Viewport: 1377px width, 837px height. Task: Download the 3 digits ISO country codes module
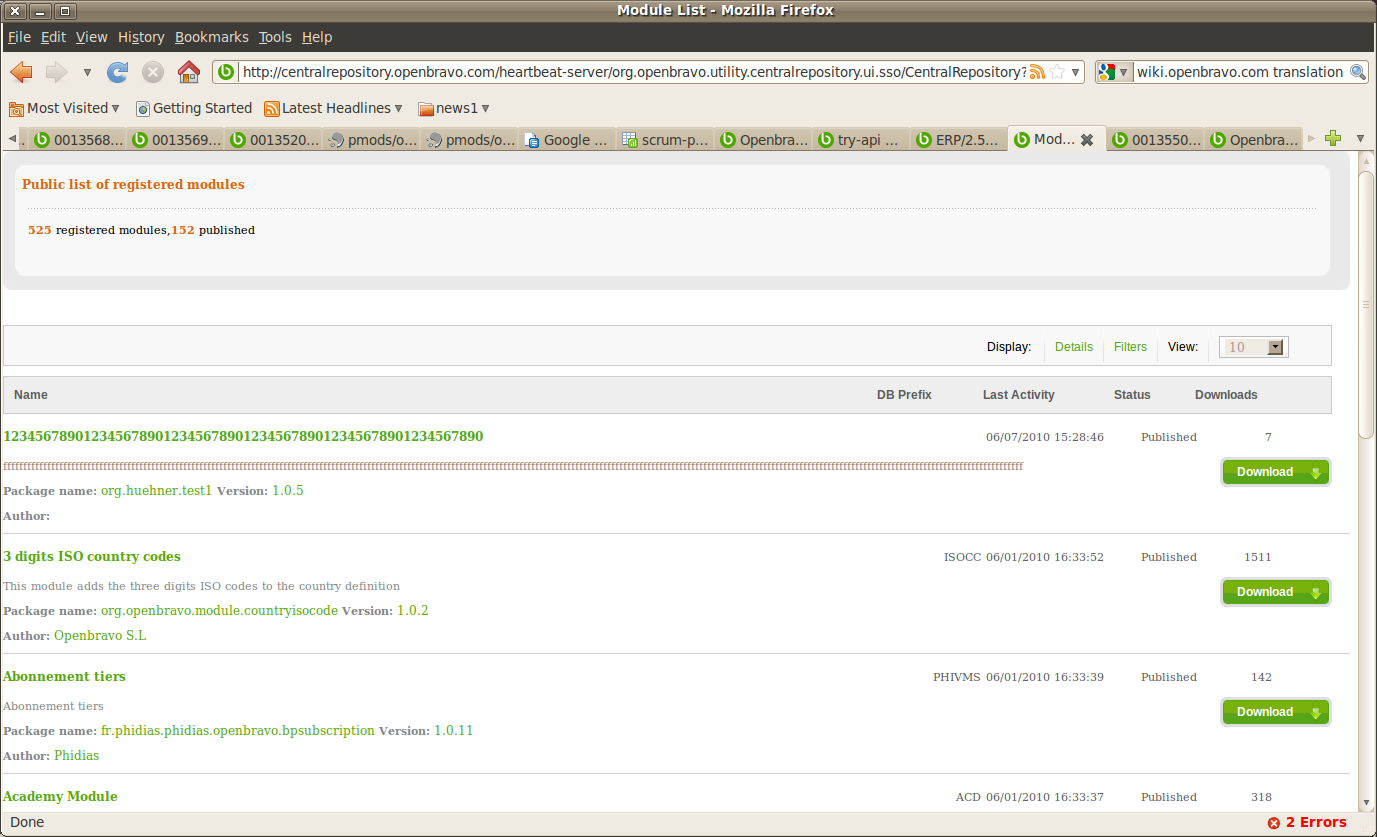[x=1275, y=592]
